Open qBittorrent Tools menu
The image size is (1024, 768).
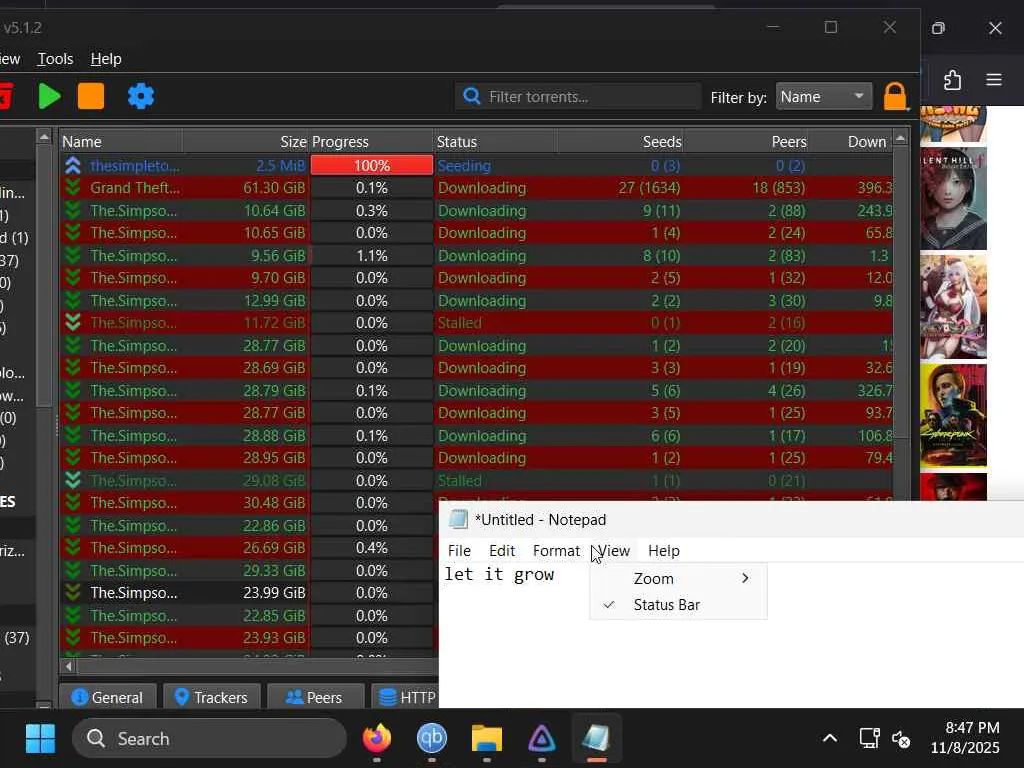(55, 59)
